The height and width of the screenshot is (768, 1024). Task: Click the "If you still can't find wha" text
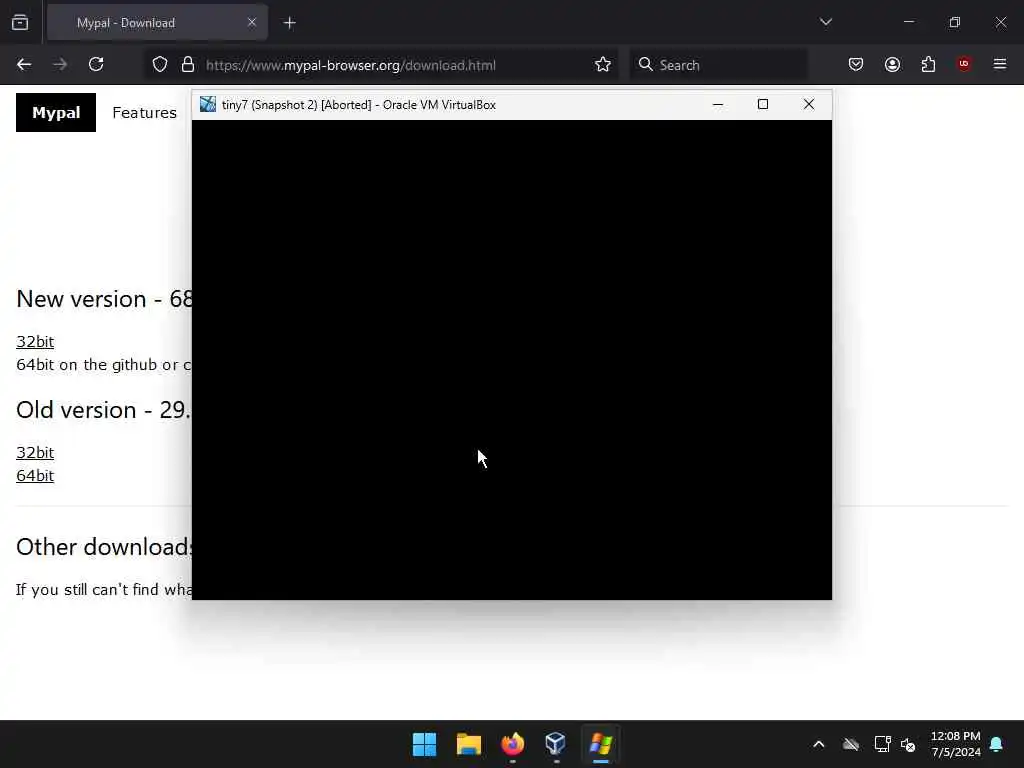(x=104, y=590)
